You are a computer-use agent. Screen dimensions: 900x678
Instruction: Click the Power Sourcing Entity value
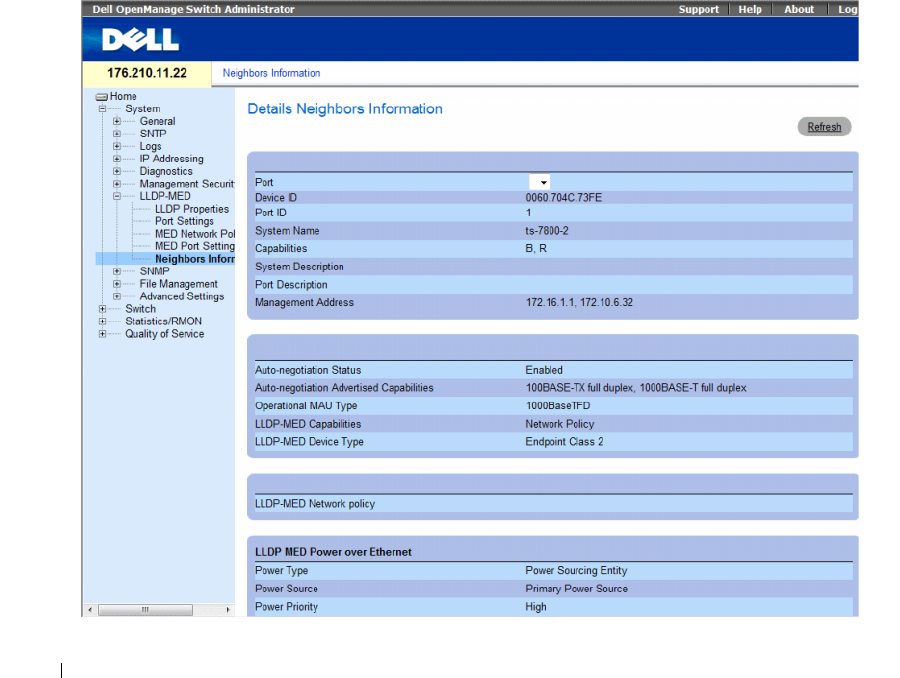[576, 571]
